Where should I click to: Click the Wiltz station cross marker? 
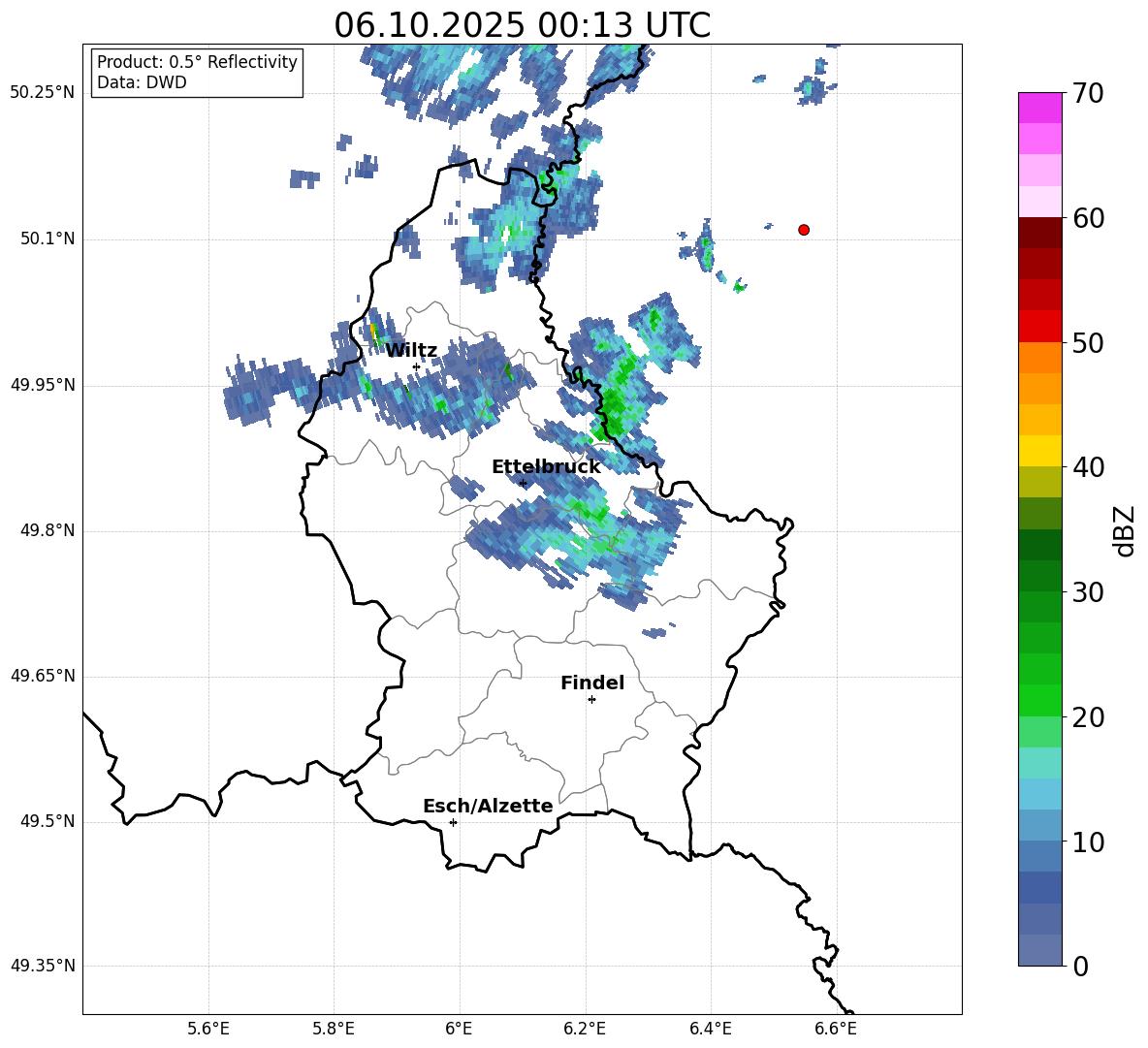click(x=417, y=366)
